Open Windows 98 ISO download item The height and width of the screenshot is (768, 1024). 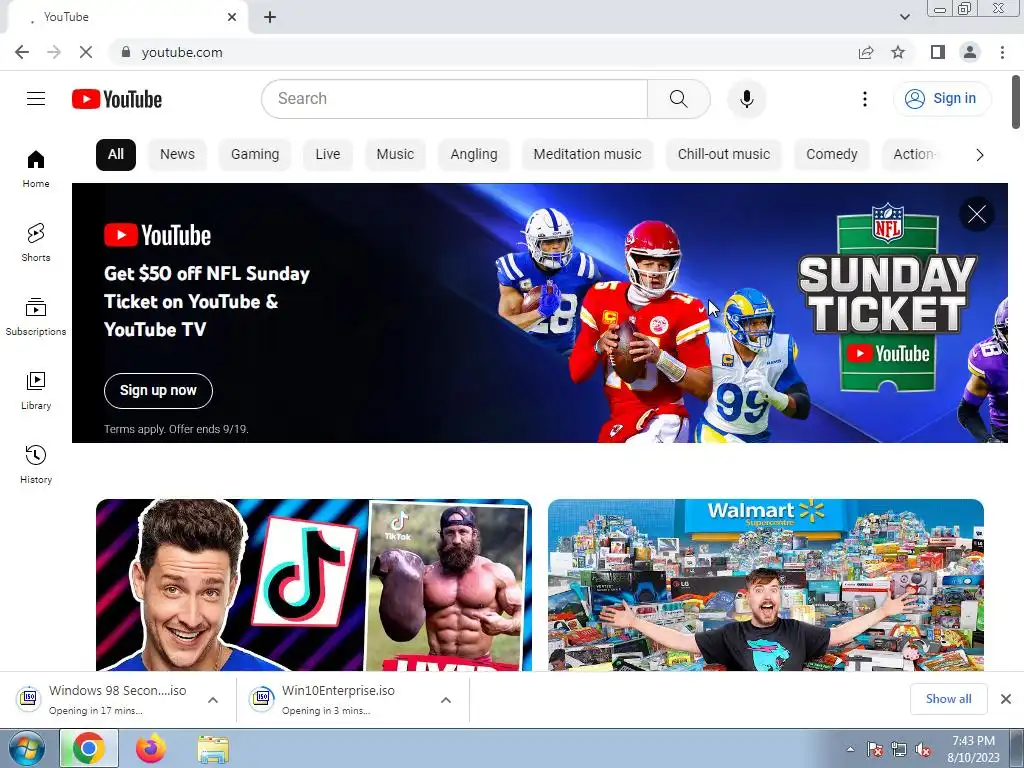[118, 699]
